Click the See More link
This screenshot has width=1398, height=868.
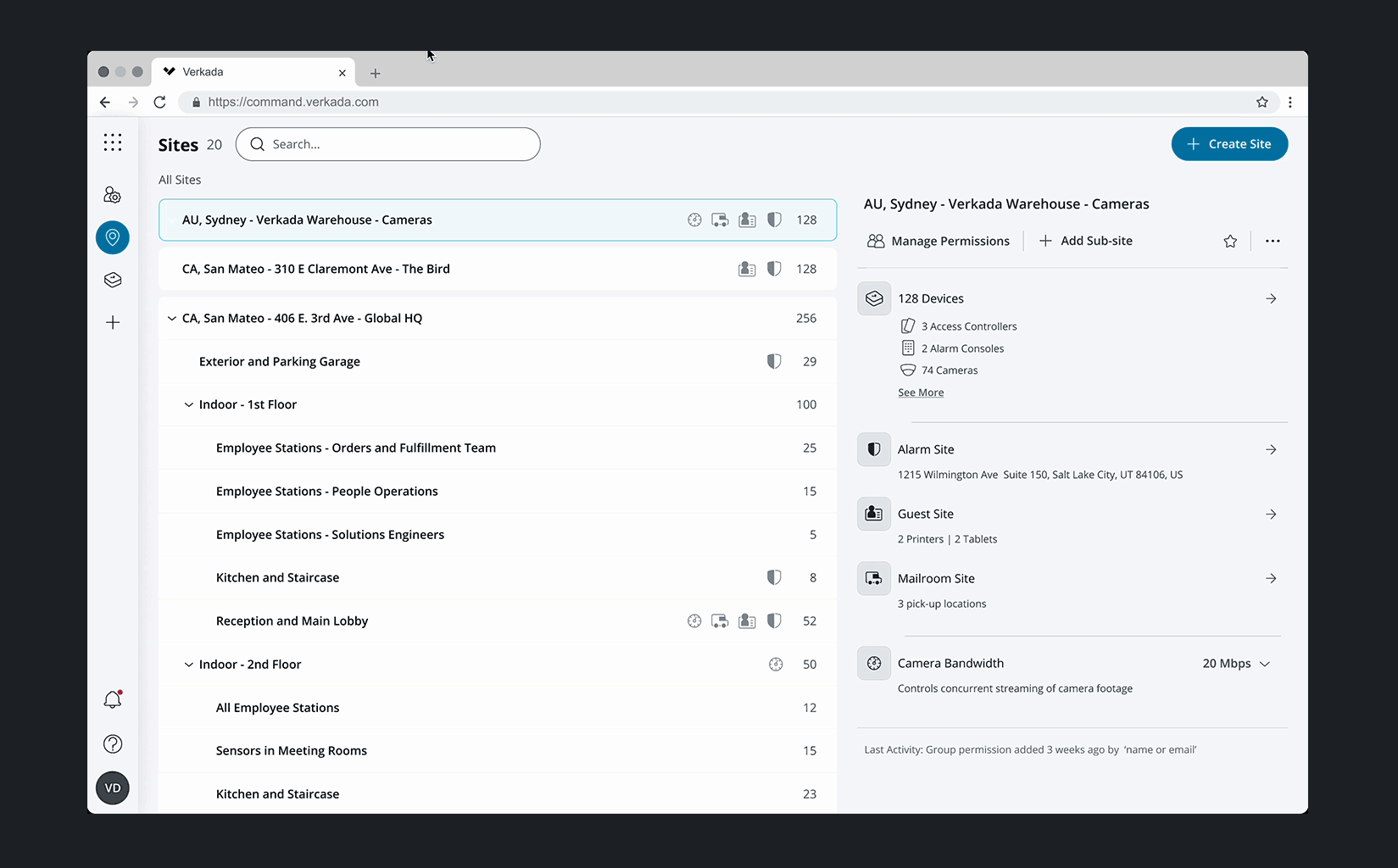coord(921,392)
